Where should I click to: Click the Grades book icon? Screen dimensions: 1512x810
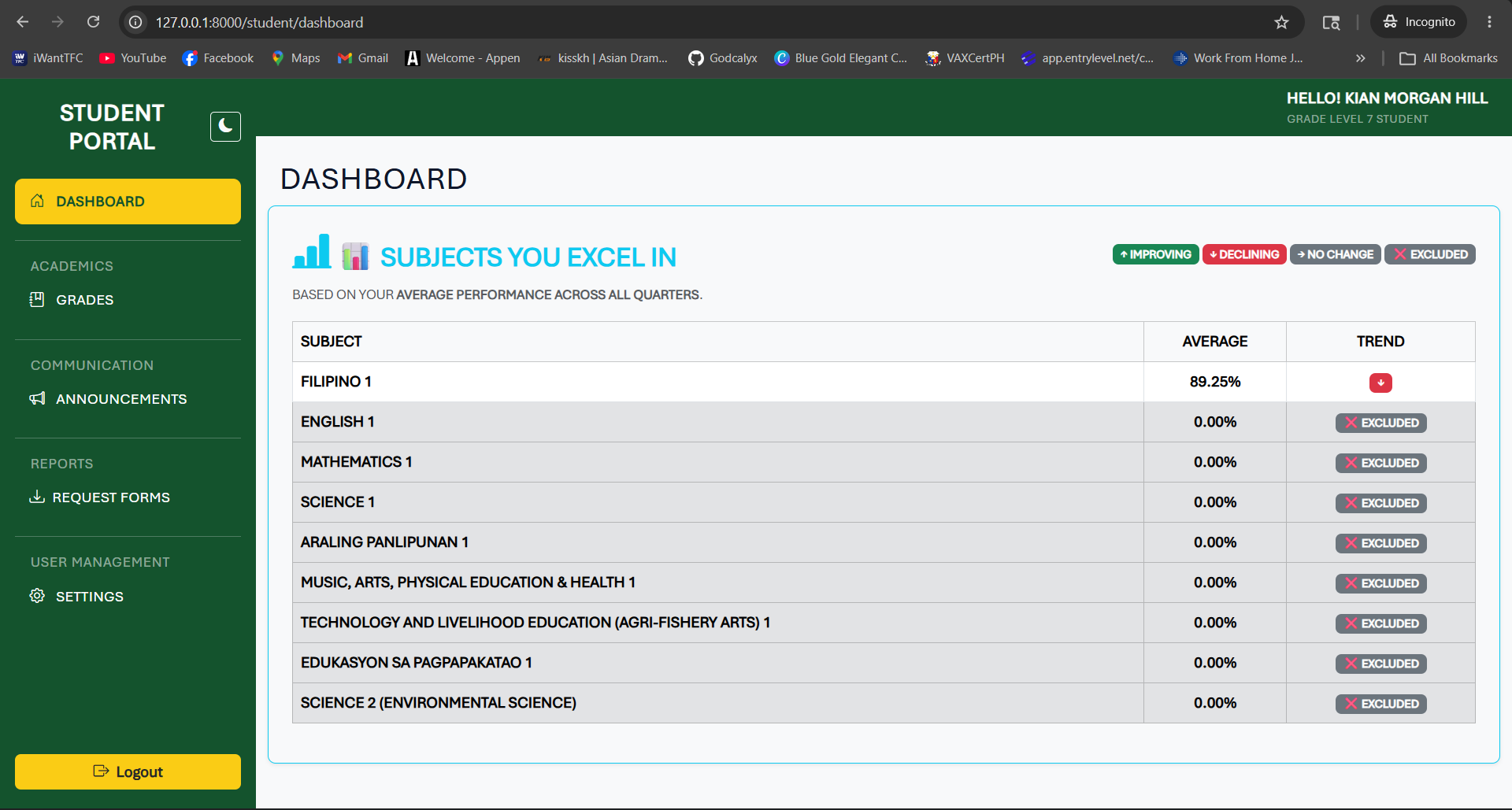37,299
